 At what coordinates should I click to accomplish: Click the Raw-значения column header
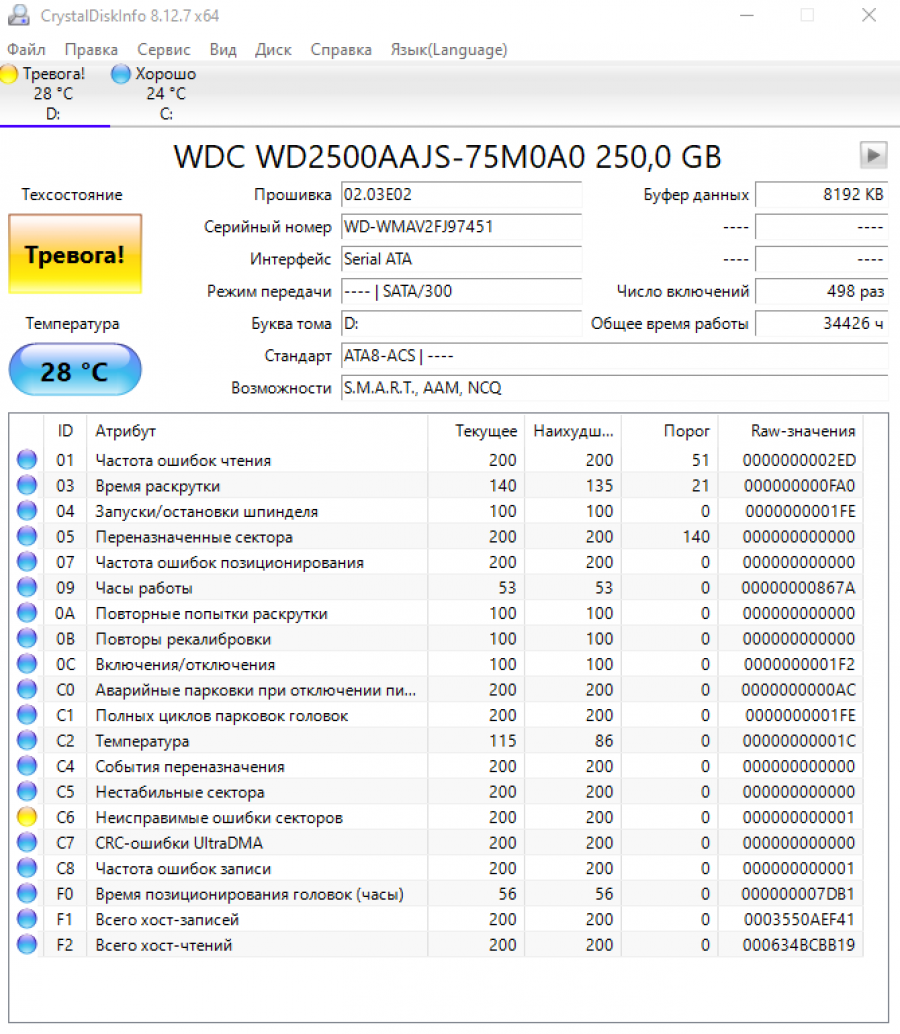coord(802,431)
